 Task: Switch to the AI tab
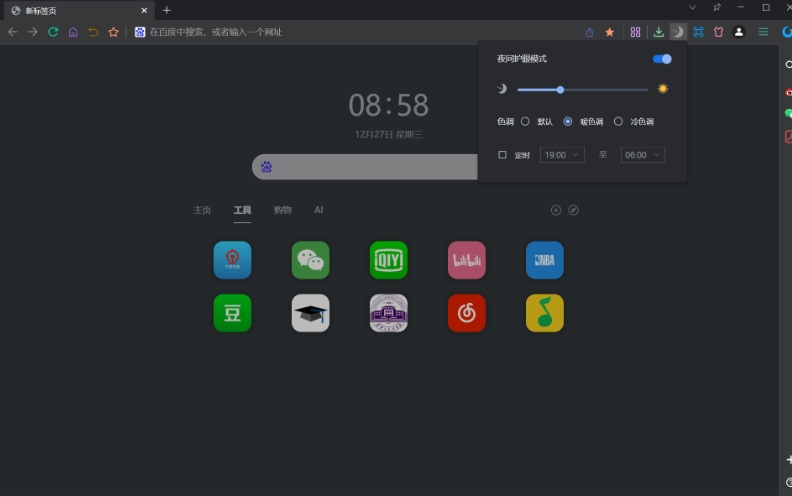pyautogui.click(x=318, y=210)
